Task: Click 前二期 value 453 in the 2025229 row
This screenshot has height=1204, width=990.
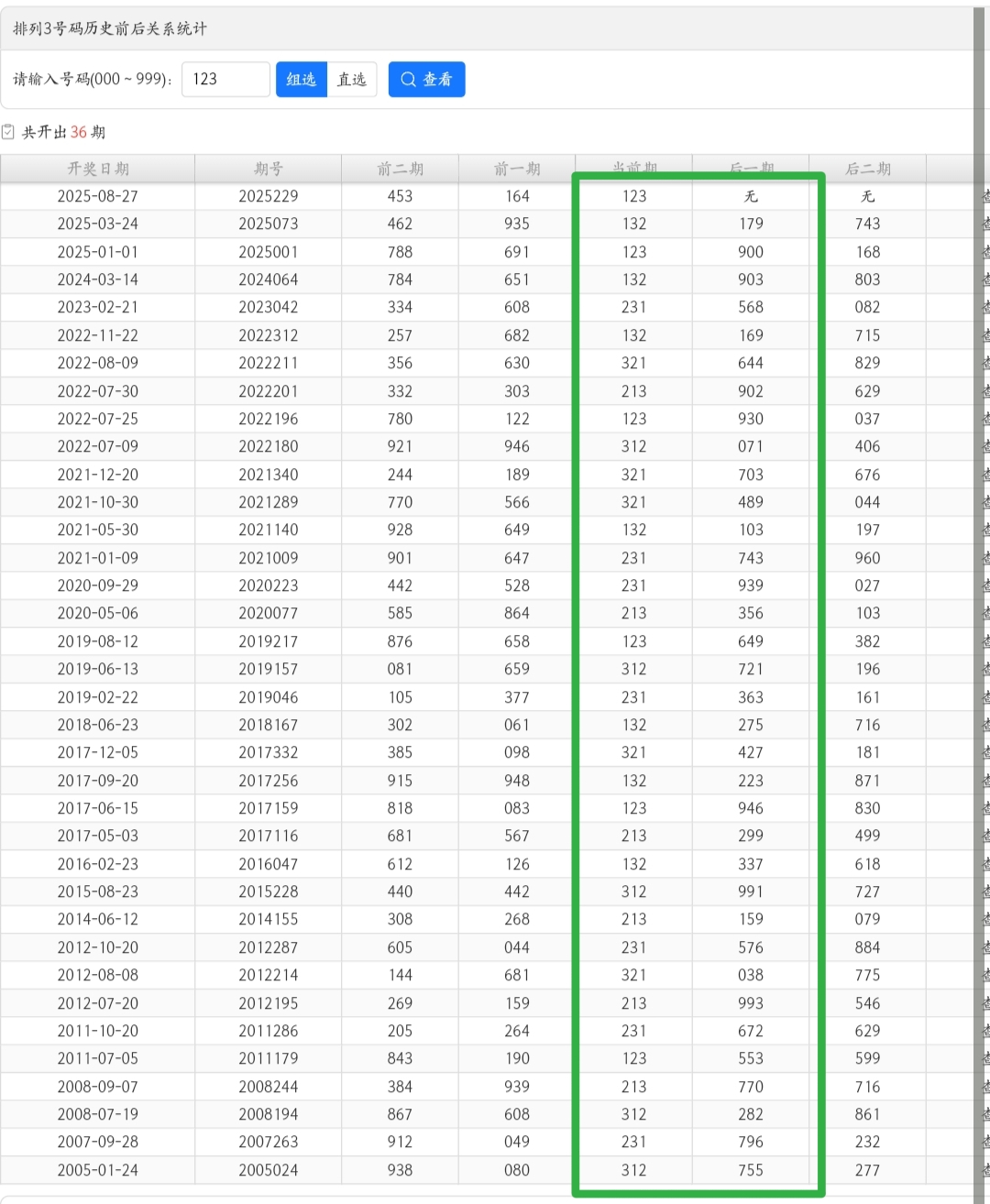Action: 400,196
